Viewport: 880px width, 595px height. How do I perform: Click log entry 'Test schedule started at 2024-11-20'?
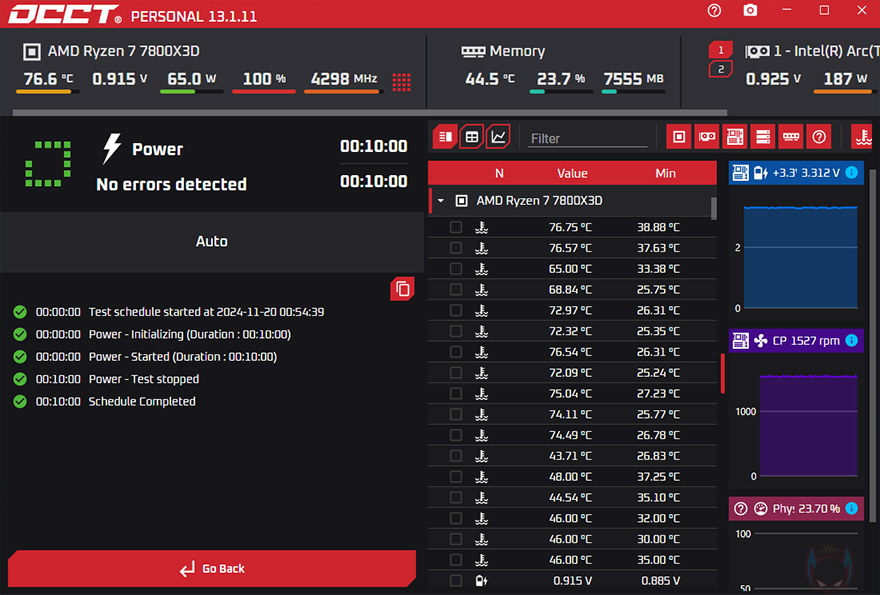click(x=207, y=312)
